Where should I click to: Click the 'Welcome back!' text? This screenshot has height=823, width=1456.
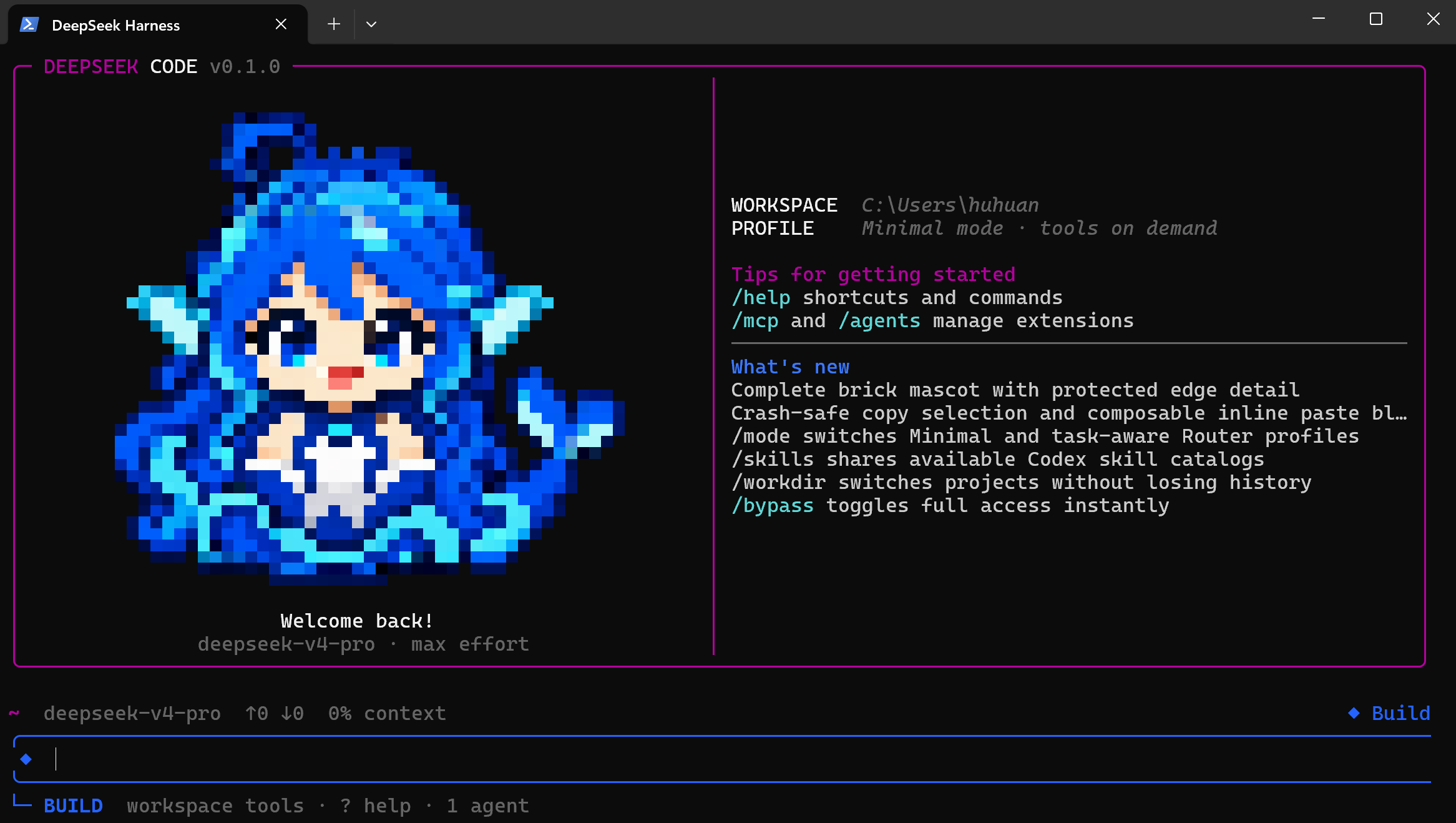tap(356, 621)
